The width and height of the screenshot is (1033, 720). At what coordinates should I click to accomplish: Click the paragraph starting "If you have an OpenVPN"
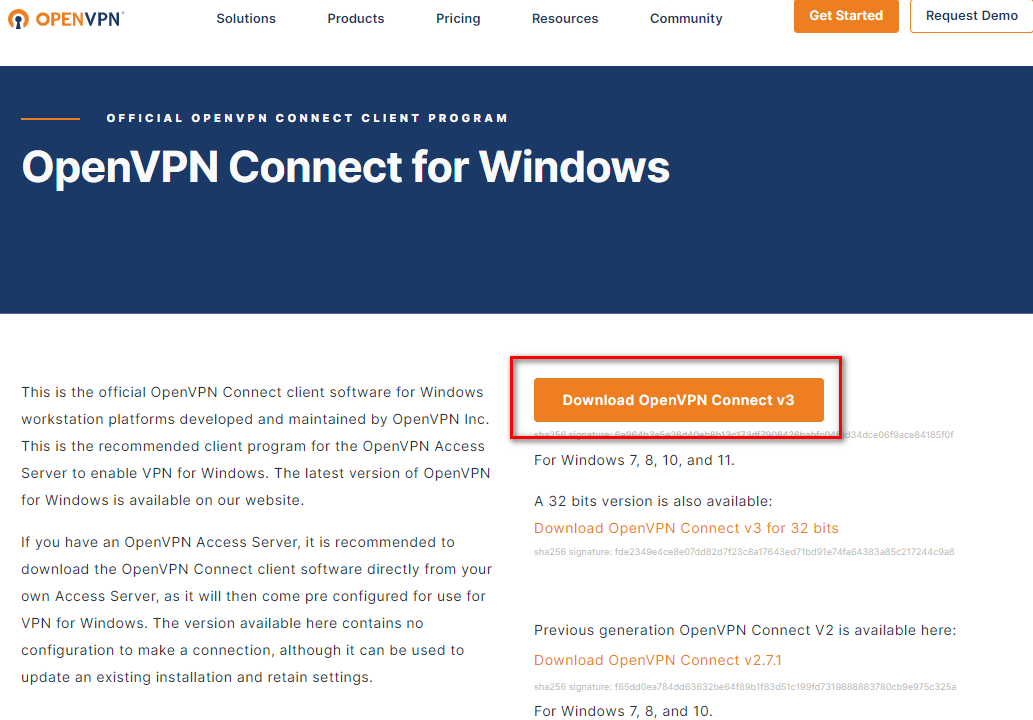pyautogui.click(x=256, y=610)
